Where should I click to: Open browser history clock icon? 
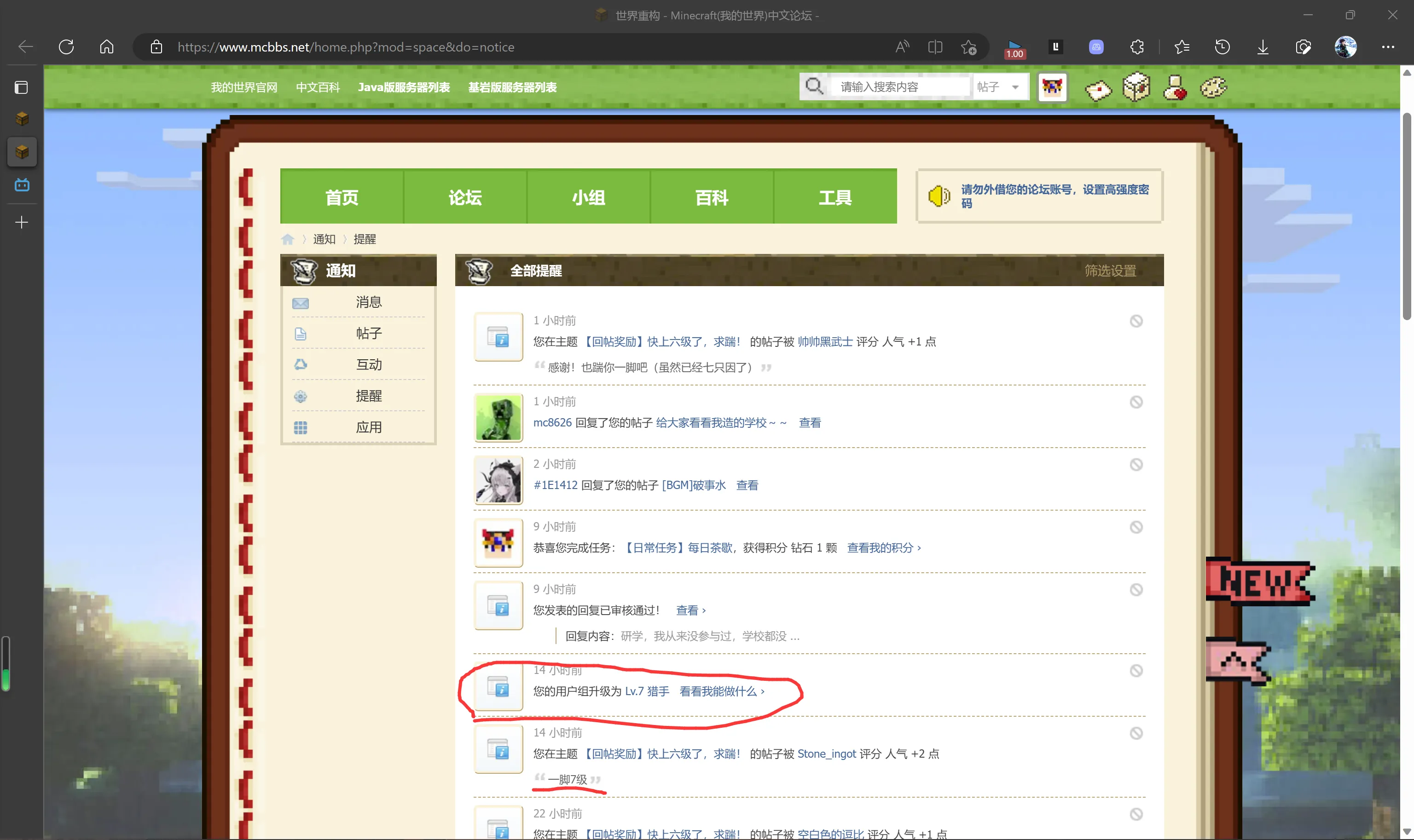pos(1223,47)
